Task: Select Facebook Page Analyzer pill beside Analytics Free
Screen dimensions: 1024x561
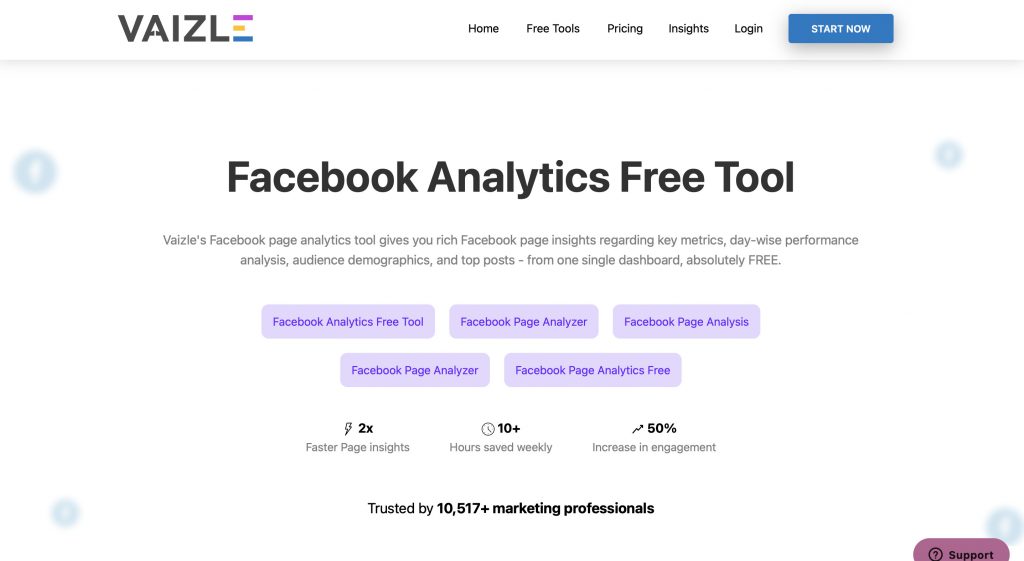Action: pos(415,370)
